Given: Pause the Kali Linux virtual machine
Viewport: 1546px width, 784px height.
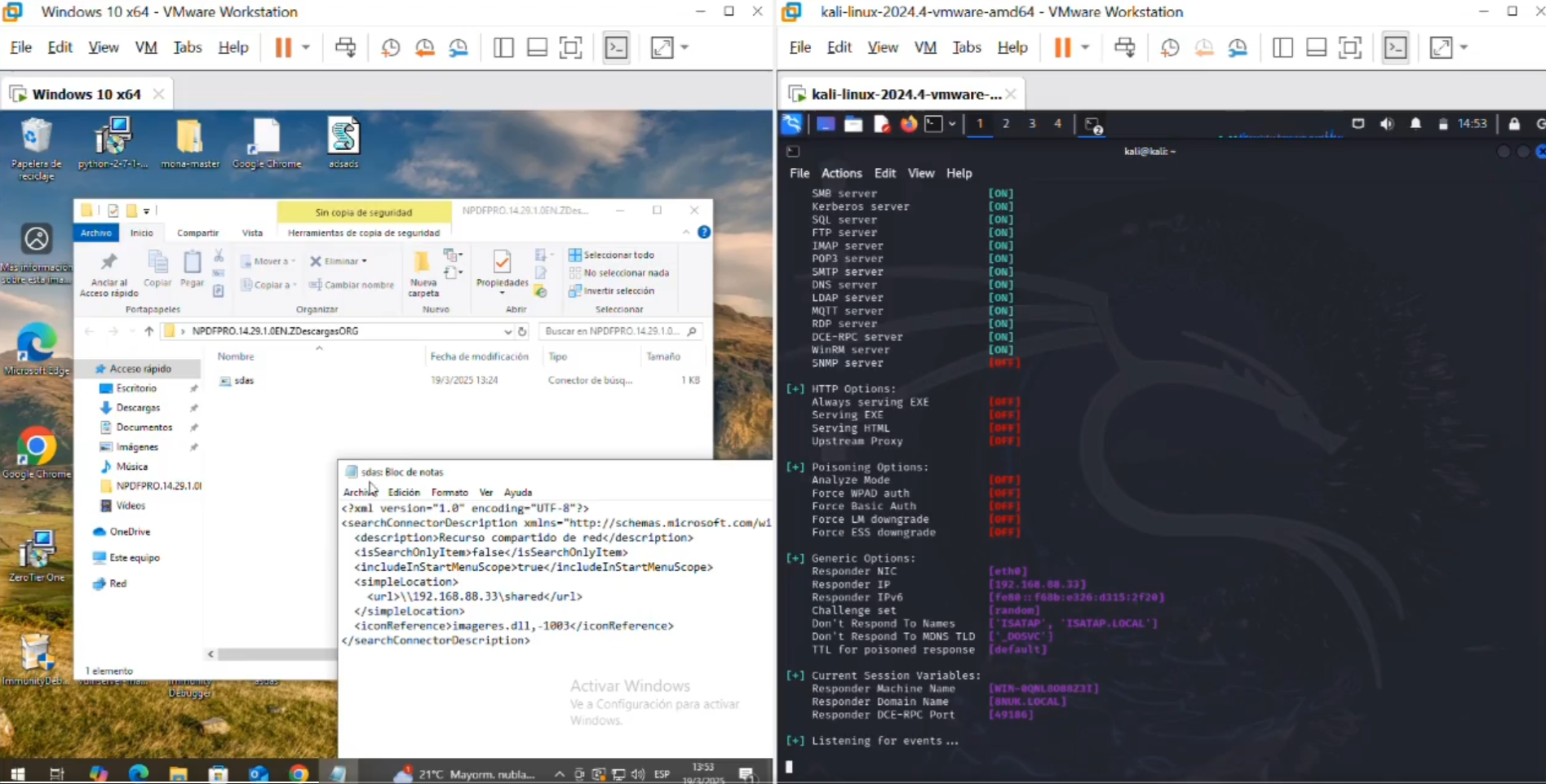Looking at the screenshot, I should pyautogui.click(x=1062, y=47).
